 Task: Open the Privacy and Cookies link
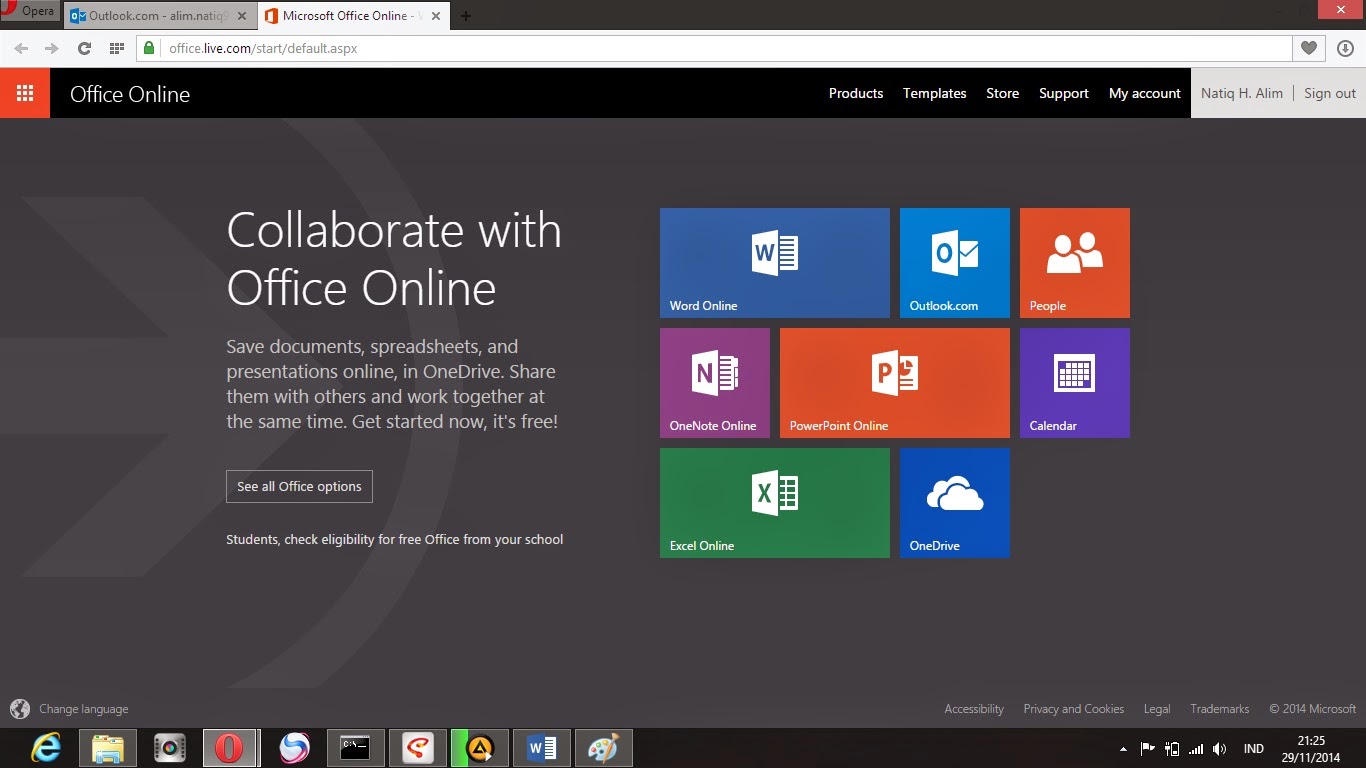1074,709
